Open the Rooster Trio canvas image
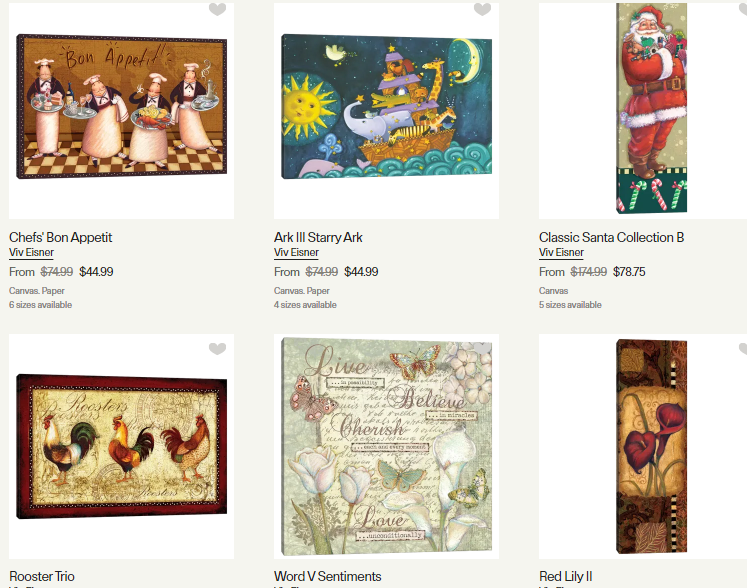Image resolution: width=747 pixels, height=588 pixels. click(121, 446)
